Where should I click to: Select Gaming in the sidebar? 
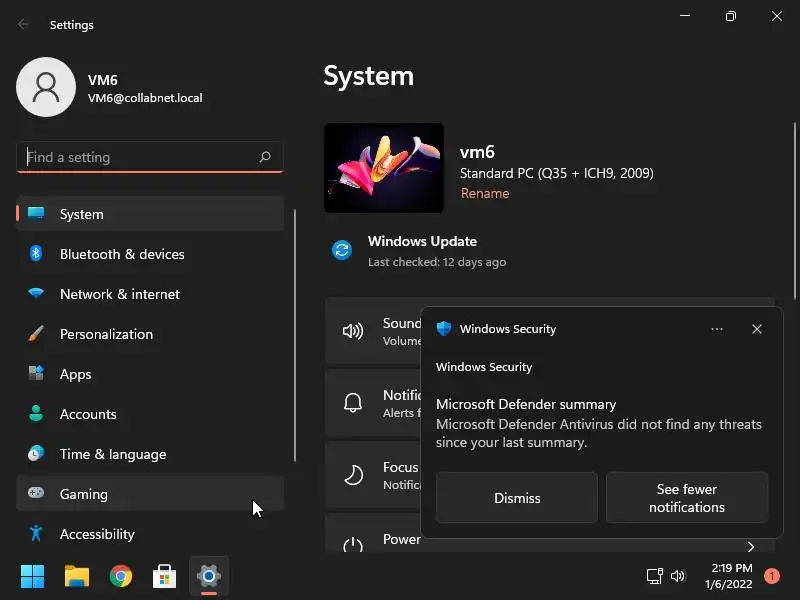click(150, 493)
